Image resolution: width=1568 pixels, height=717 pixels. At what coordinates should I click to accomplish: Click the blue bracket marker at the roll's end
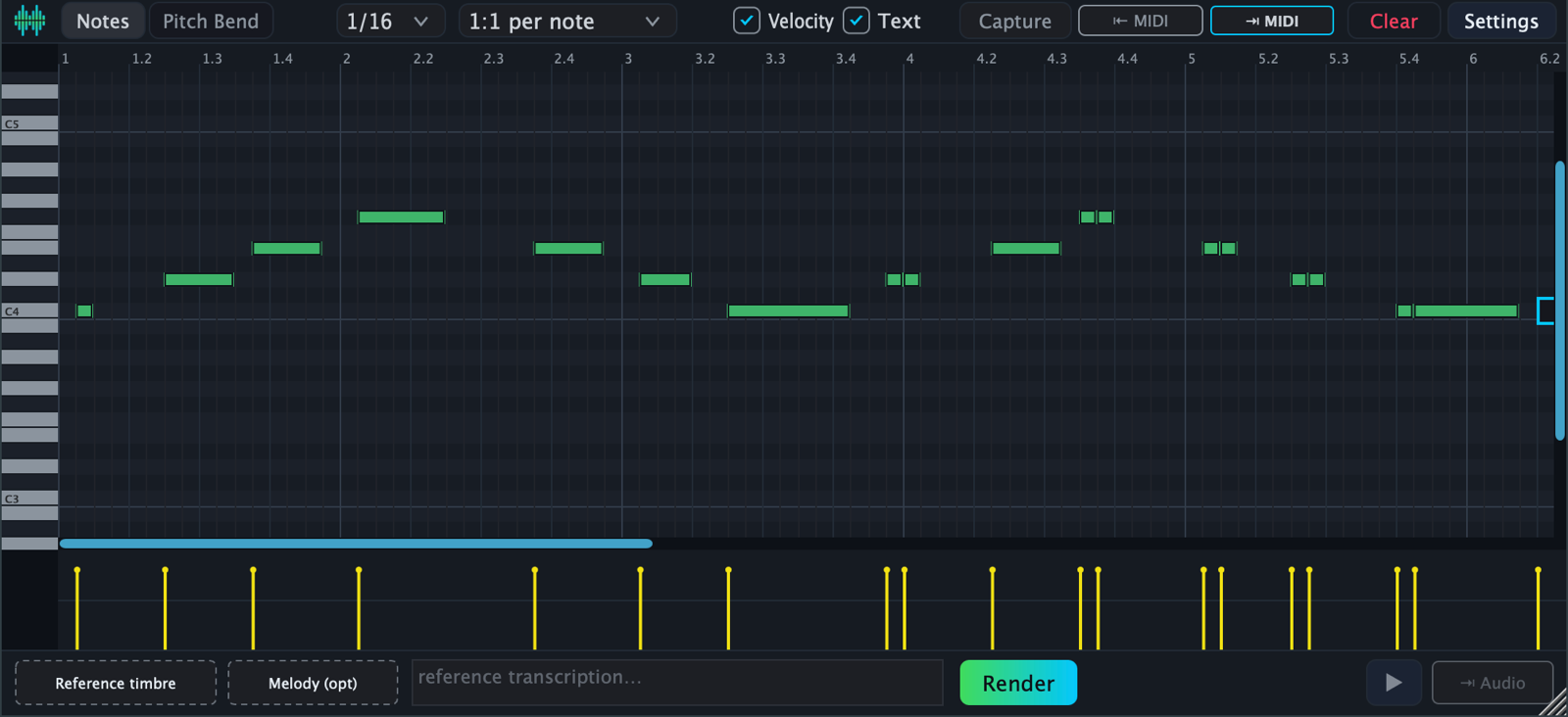pos(1545,311)
